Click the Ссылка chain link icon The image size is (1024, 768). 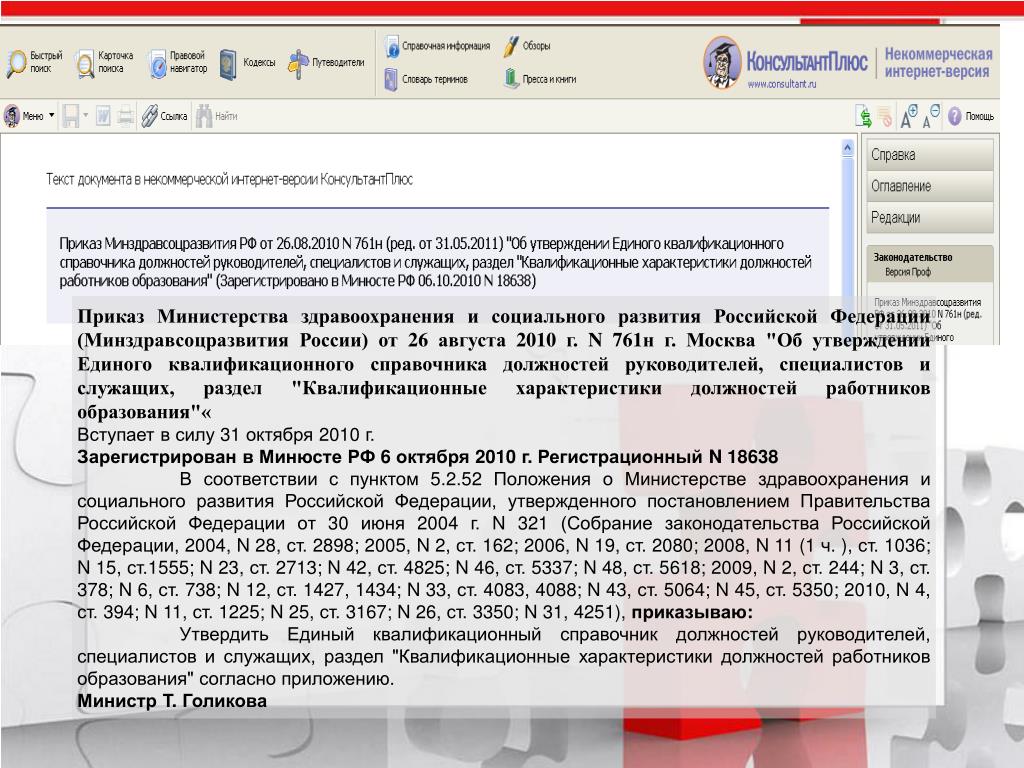coord(164,116)
